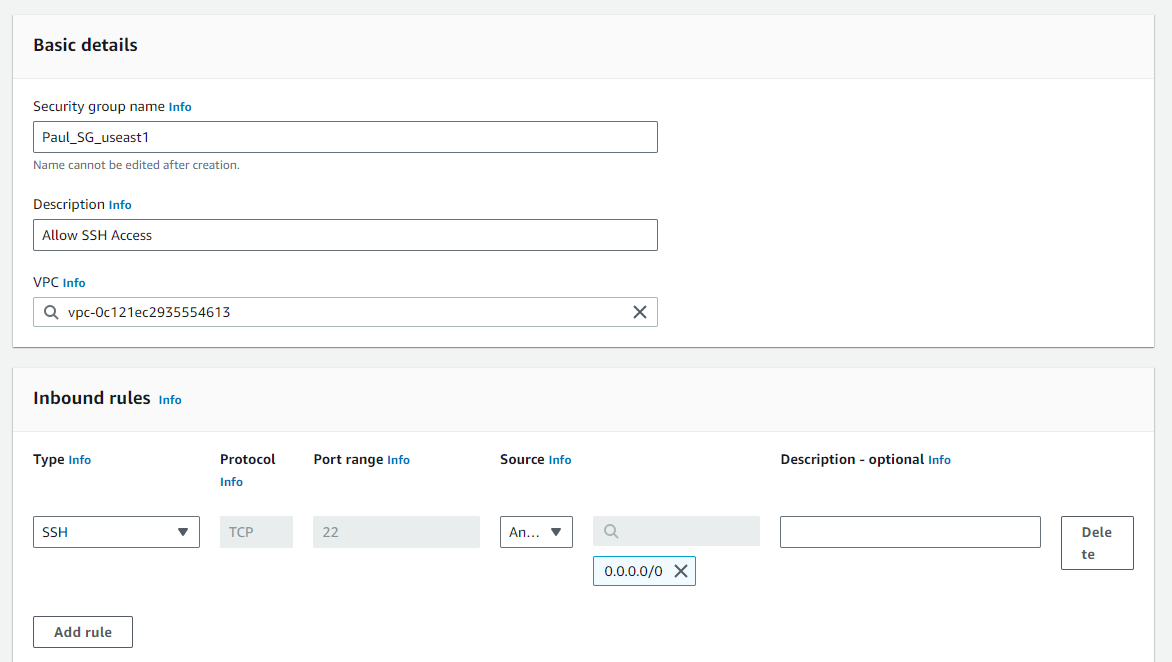Open Info link beside Description label
Viewport: 1172px width, 662px height.
[x=120, y=205]
